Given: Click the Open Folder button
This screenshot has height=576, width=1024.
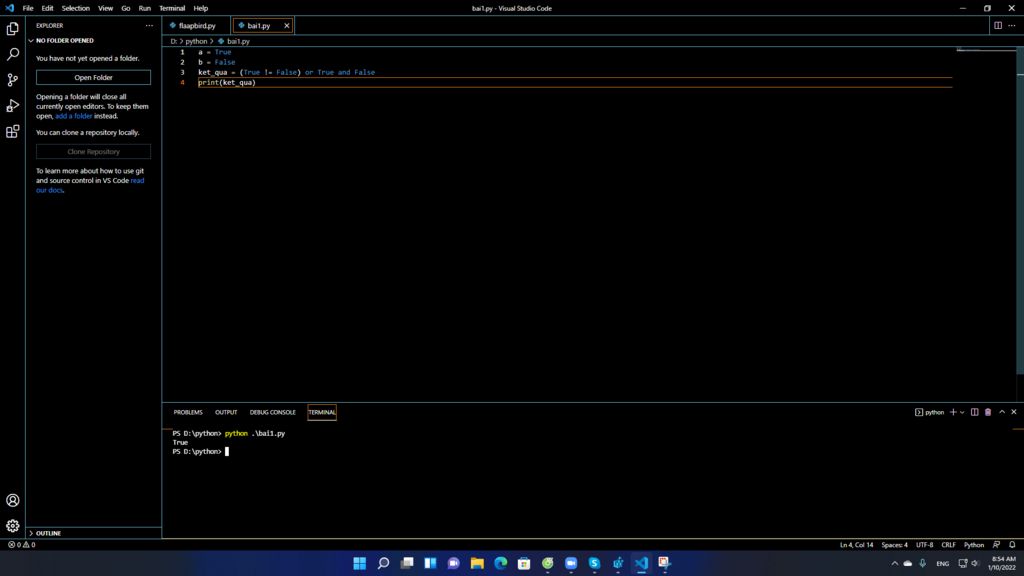Looking at the screenshot, I should (93, 77).
